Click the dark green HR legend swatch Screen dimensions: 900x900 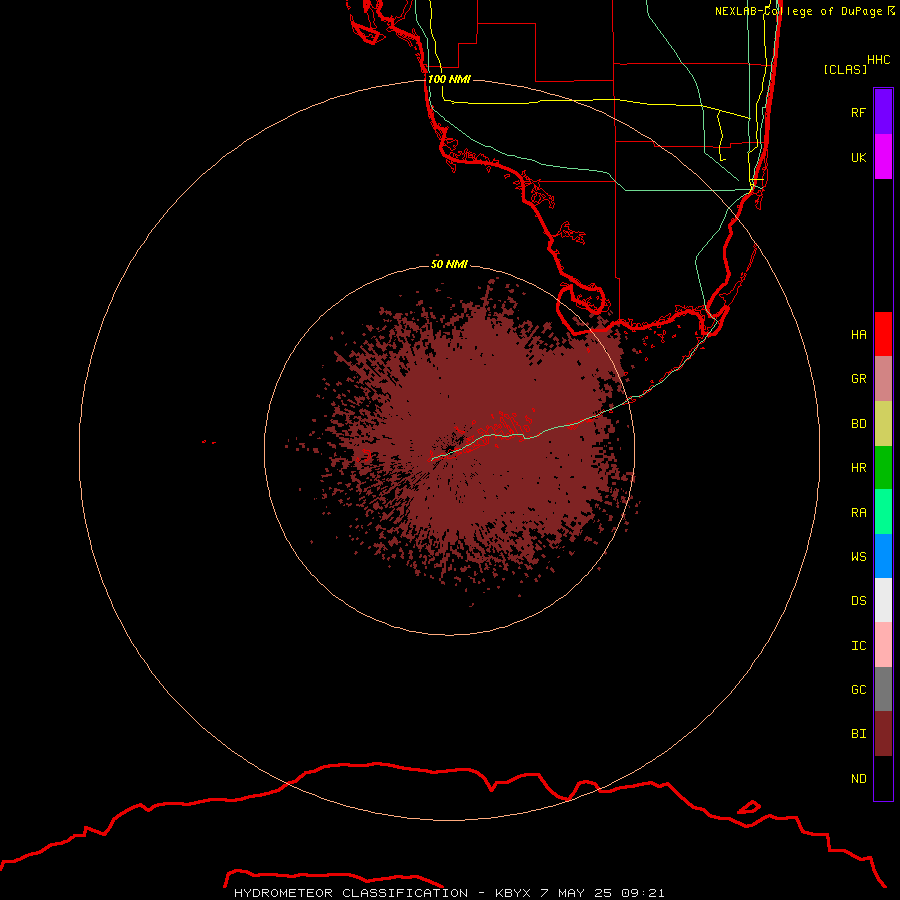click(883, 468)
